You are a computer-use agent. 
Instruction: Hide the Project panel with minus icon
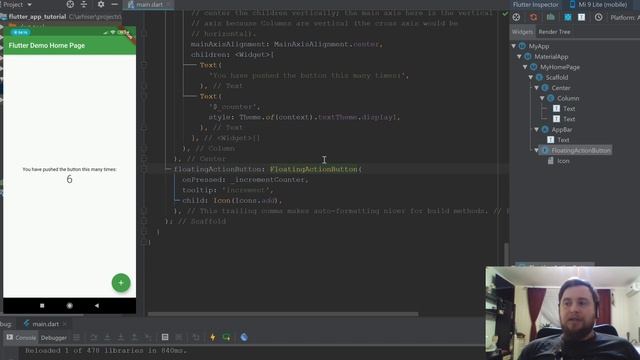(x=115, y=4)
